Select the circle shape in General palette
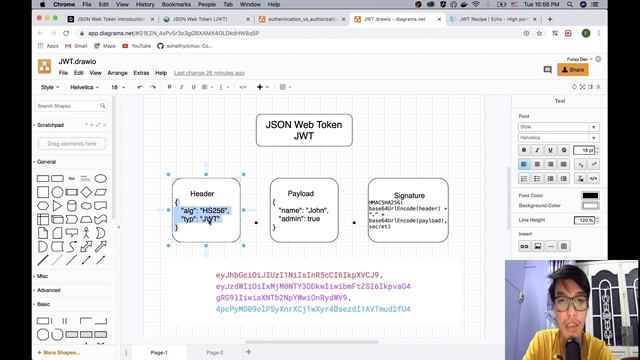 (x=57, y=192)
